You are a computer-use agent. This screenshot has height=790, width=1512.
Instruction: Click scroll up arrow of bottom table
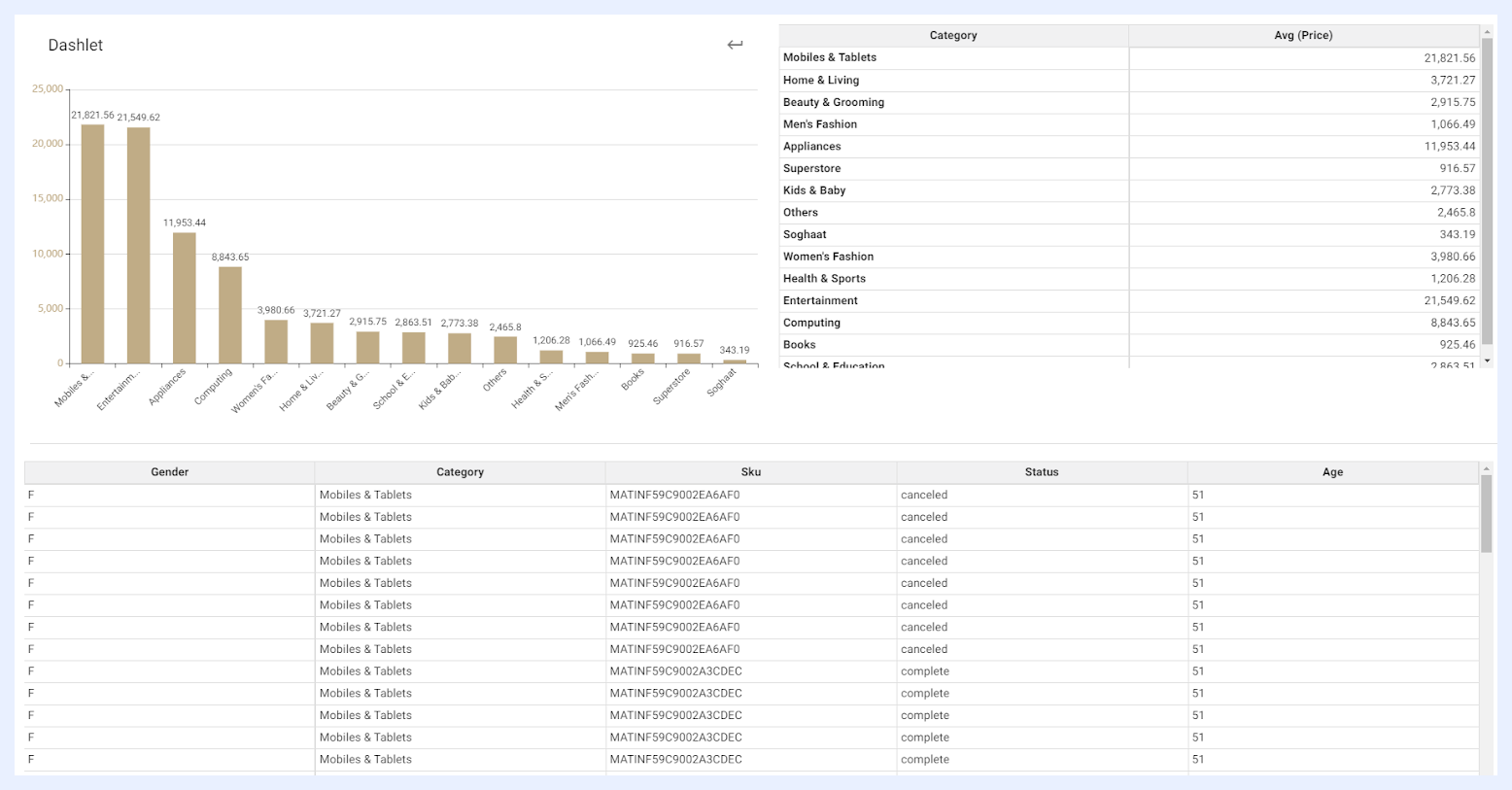point(1486,468)
